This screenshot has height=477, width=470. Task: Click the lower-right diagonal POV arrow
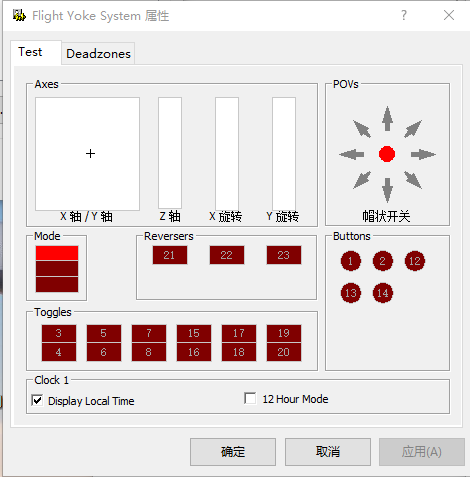(413, 180)
